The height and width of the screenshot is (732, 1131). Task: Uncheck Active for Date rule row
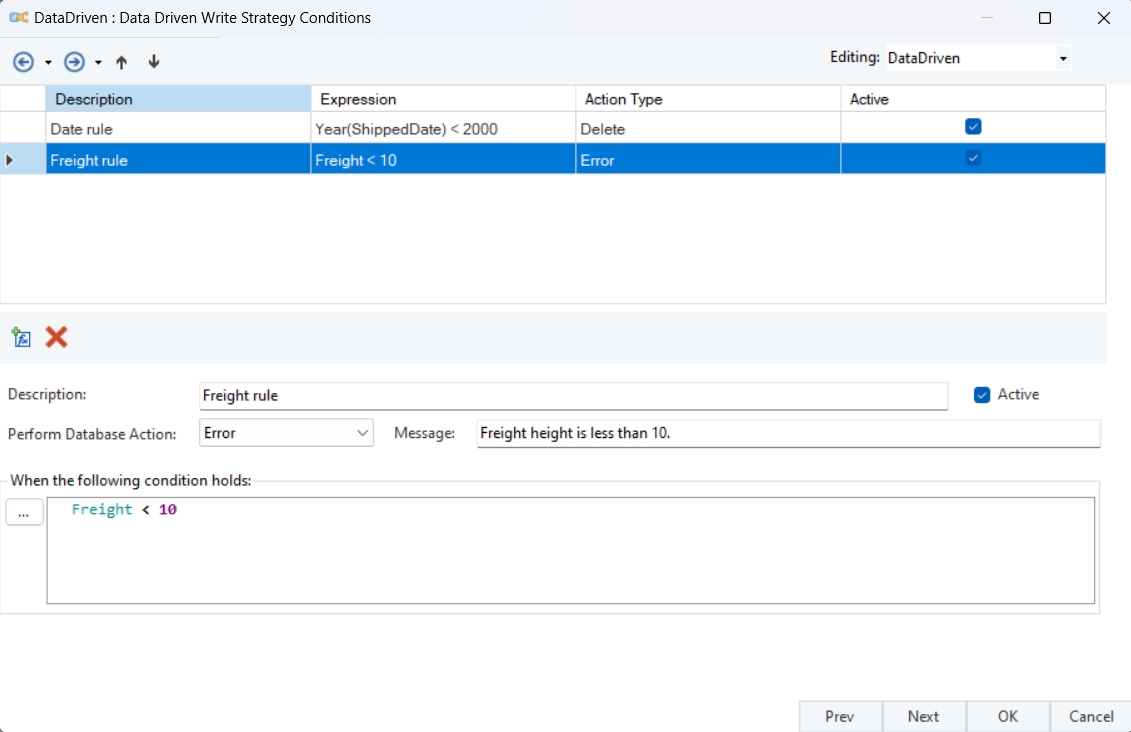(973, 127)
